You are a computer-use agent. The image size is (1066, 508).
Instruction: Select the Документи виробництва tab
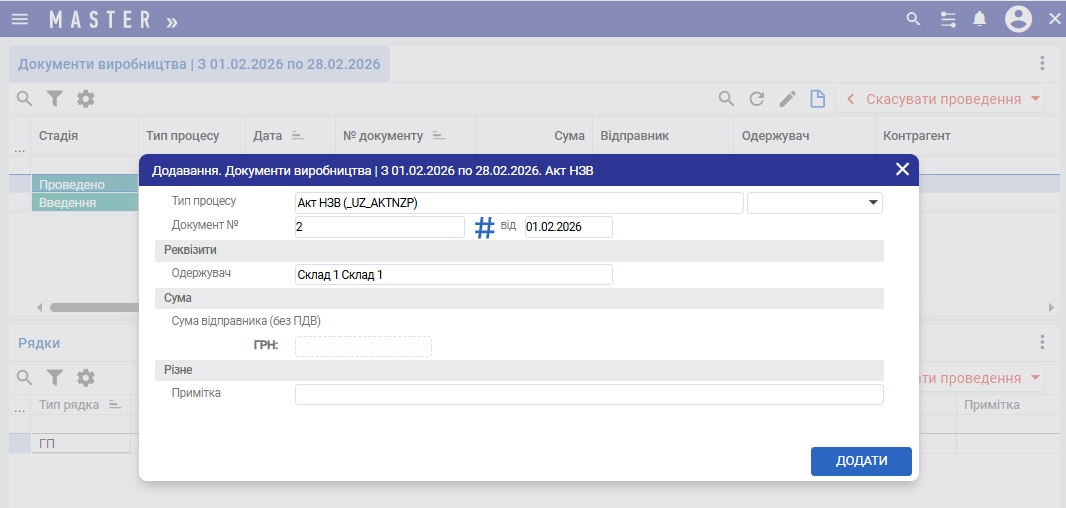click(199, 64)
